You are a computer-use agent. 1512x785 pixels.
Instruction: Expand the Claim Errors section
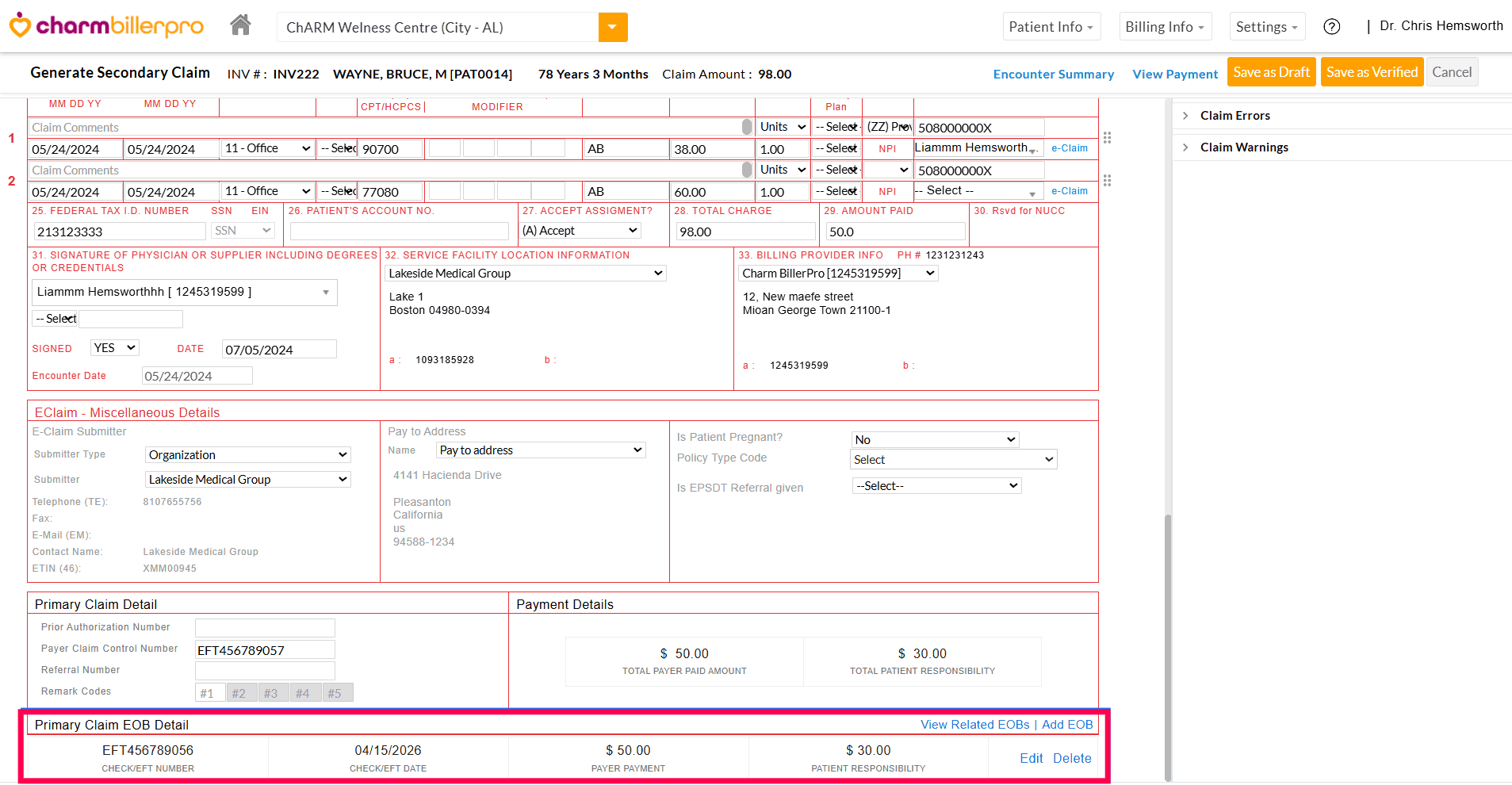click(1234, 116)
